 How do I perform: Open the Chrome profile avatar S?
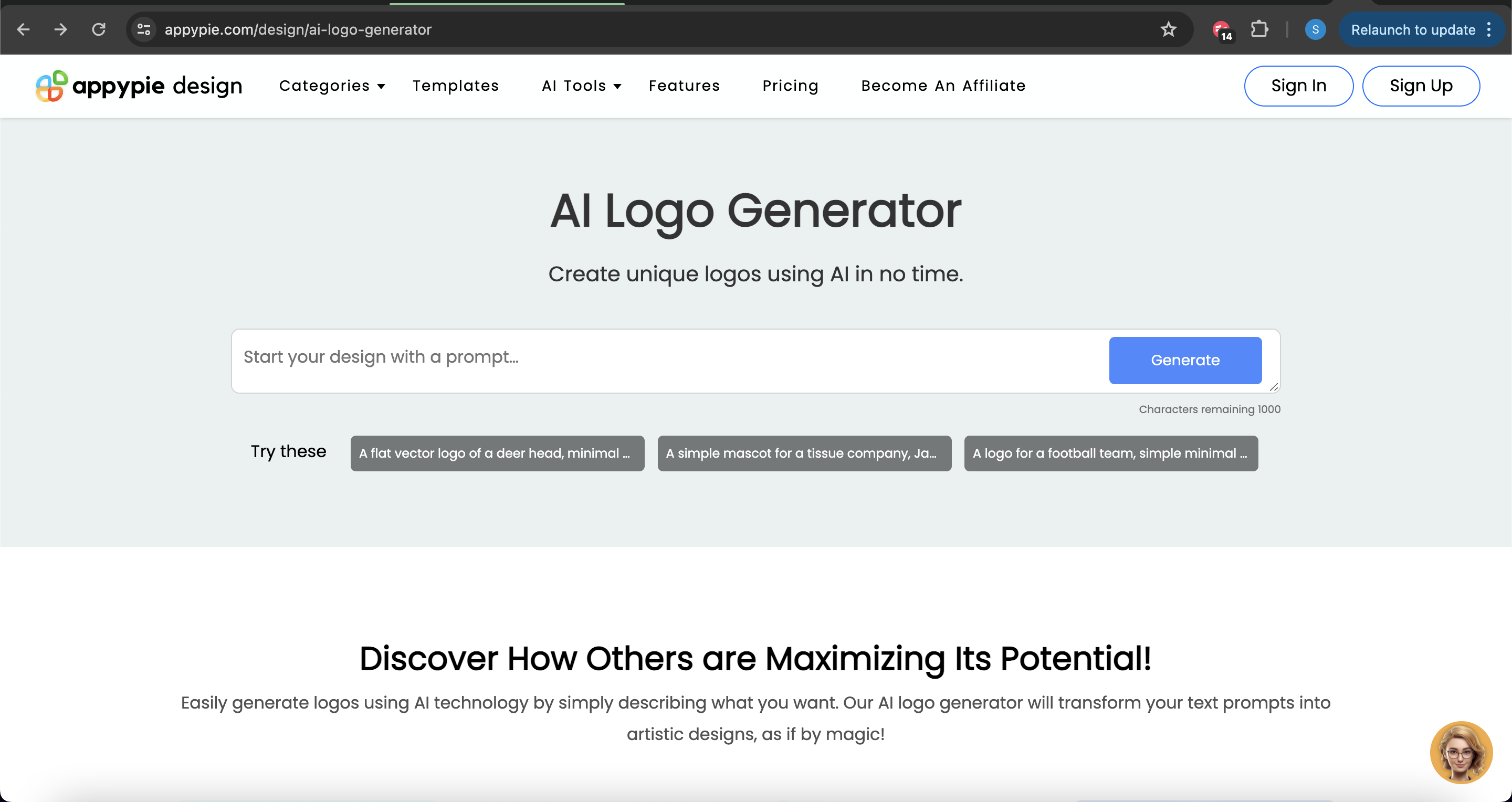coord(1315,29)
